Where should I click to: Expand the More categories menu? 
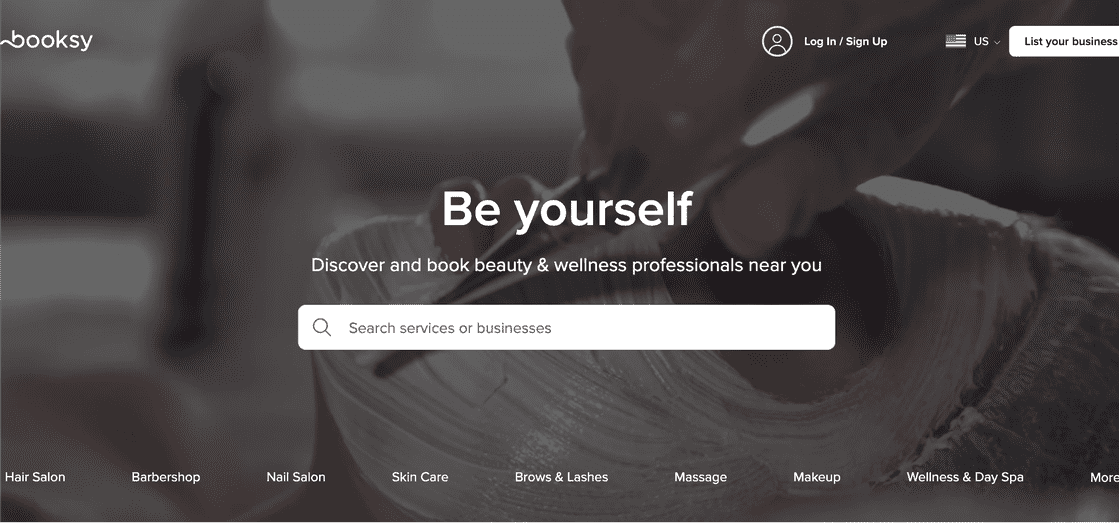click(1104, 478)
